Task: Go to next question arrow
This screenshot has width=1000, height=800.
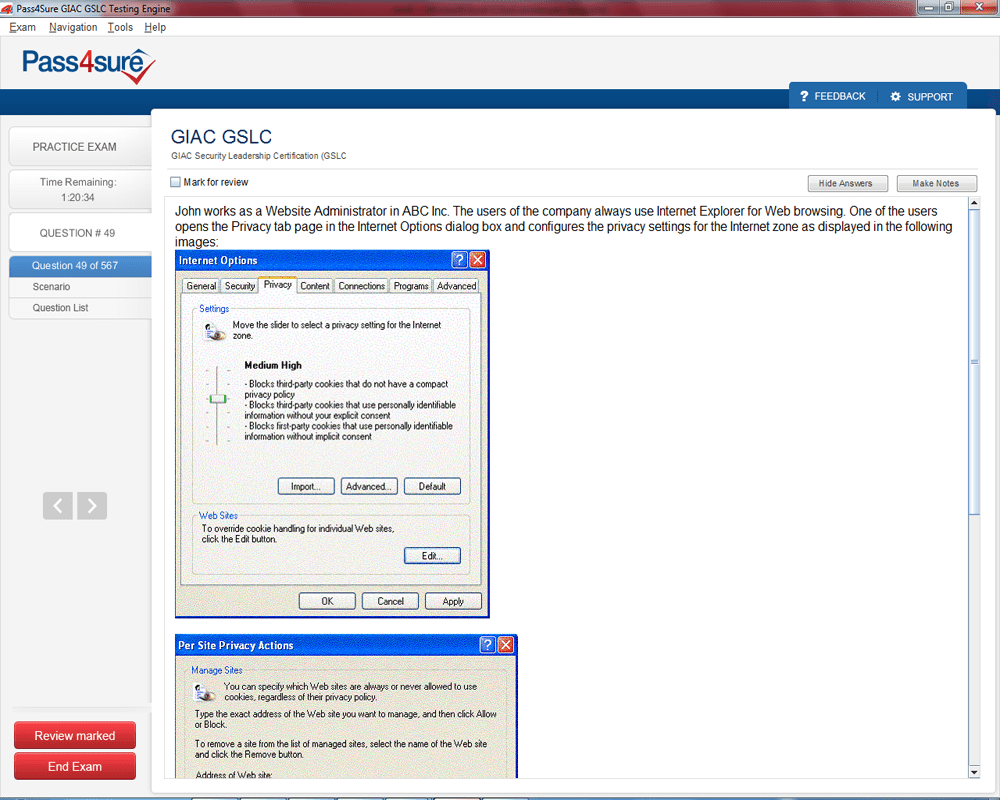Action: pyautogui.click(x=92, y=506)
